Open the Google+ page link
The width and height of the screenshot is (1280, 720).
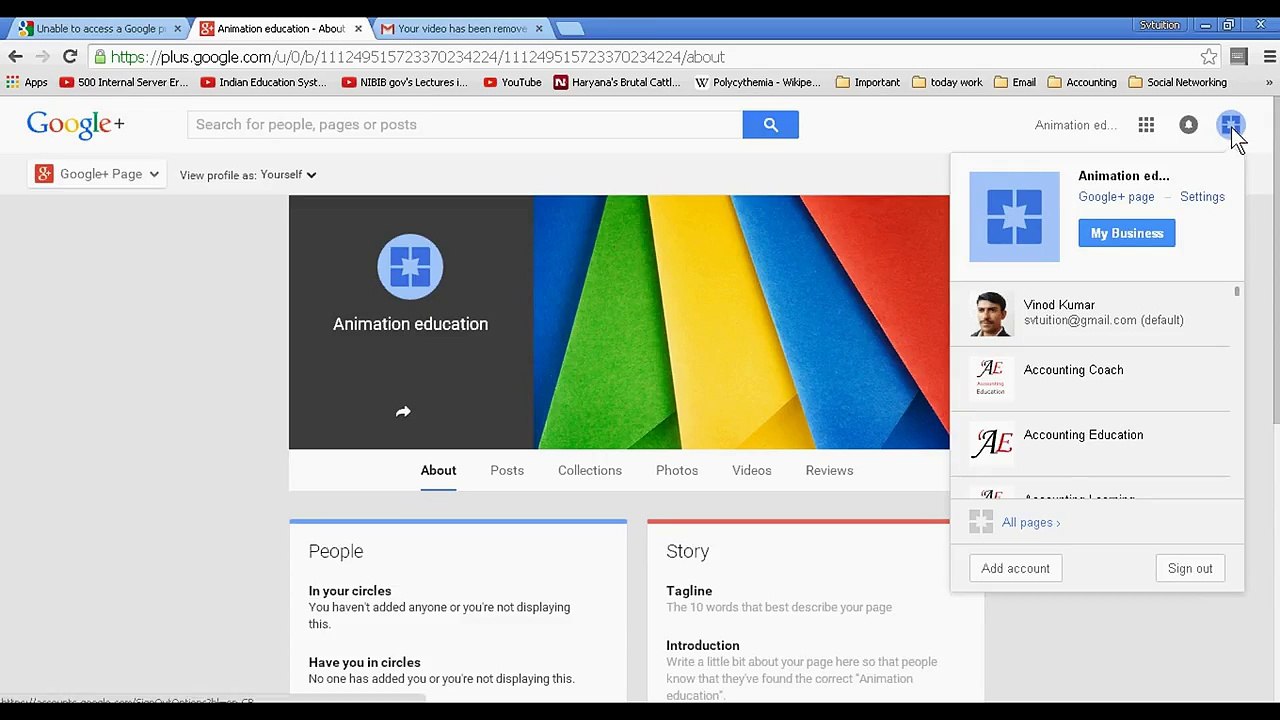pos(1116,197)
